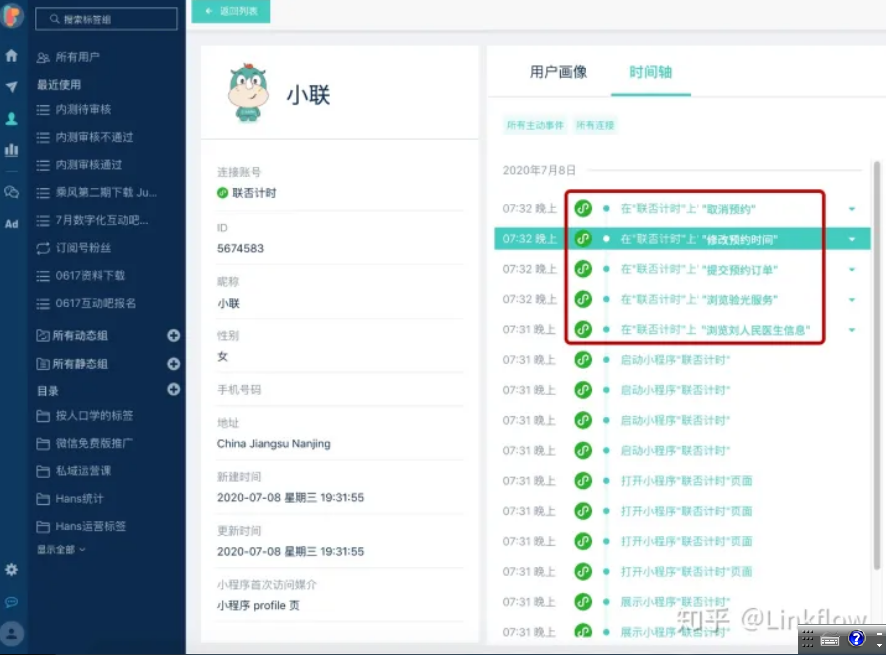Click the 小联 profile avatar image
886x655 pixels.
click(x=247, y=92)
